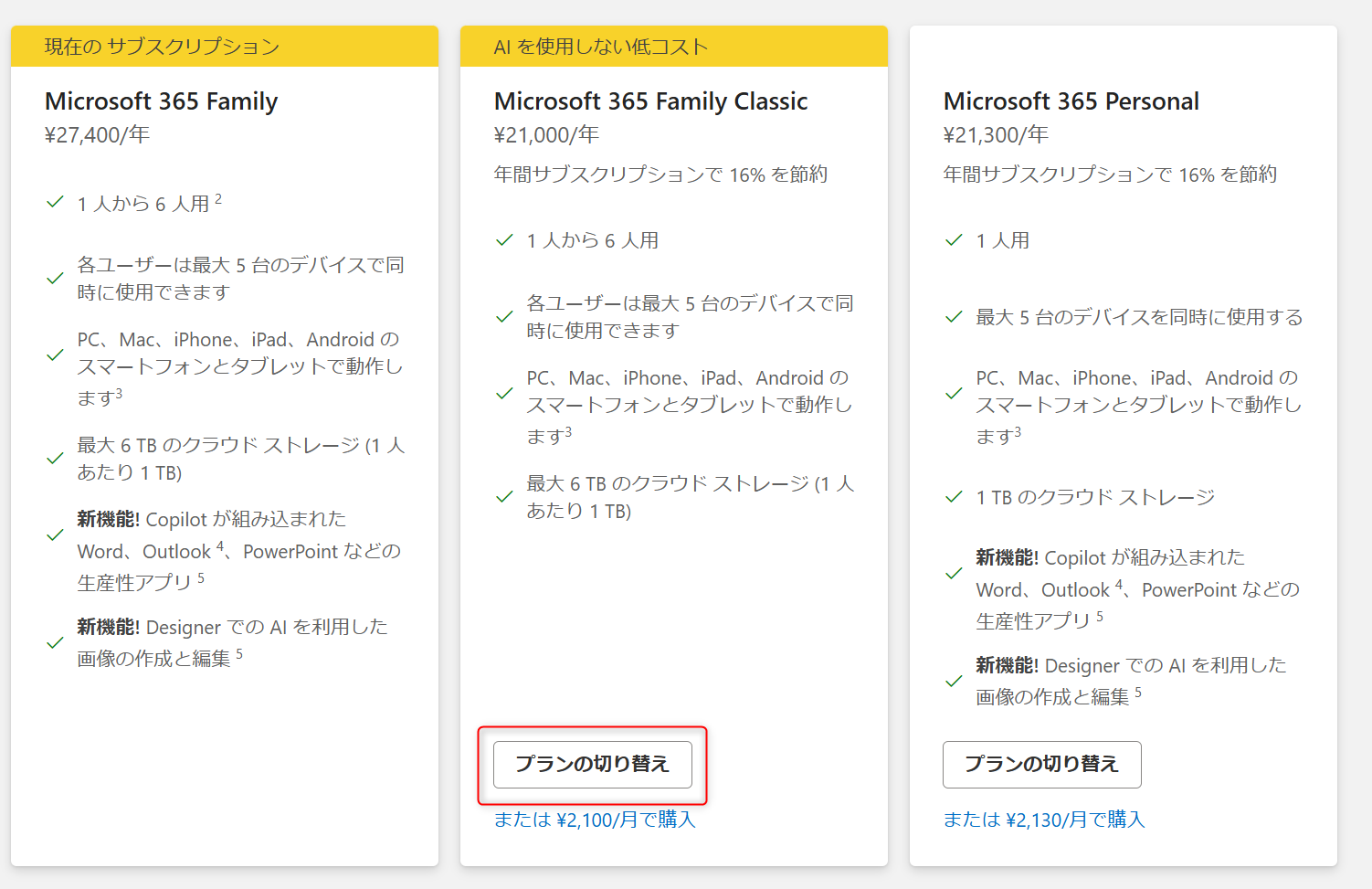Click checkmark next to 1 人用 in Personal
Image resolution: width=1372 pixels, height=889 pixels.
954,240
